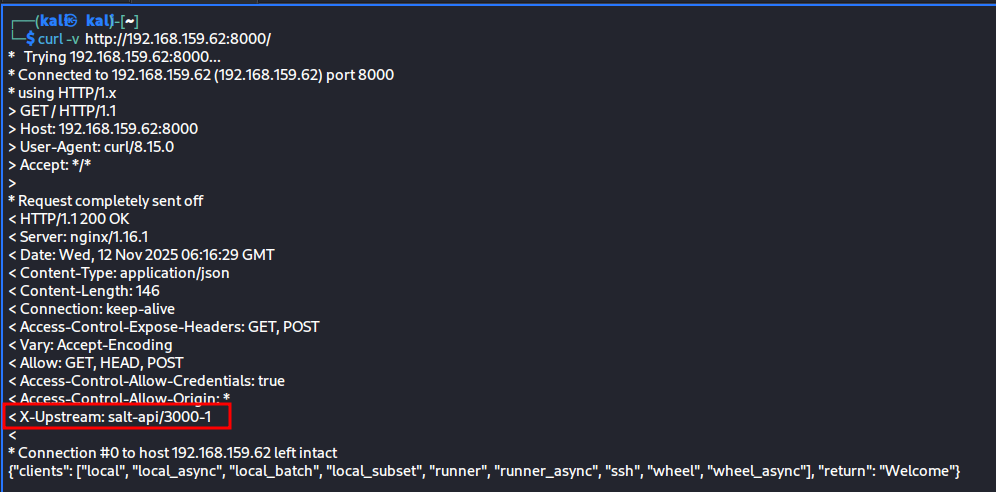Click the highlighted X-Upstream salt-api header
996x492 pixels.
point(115,416)
